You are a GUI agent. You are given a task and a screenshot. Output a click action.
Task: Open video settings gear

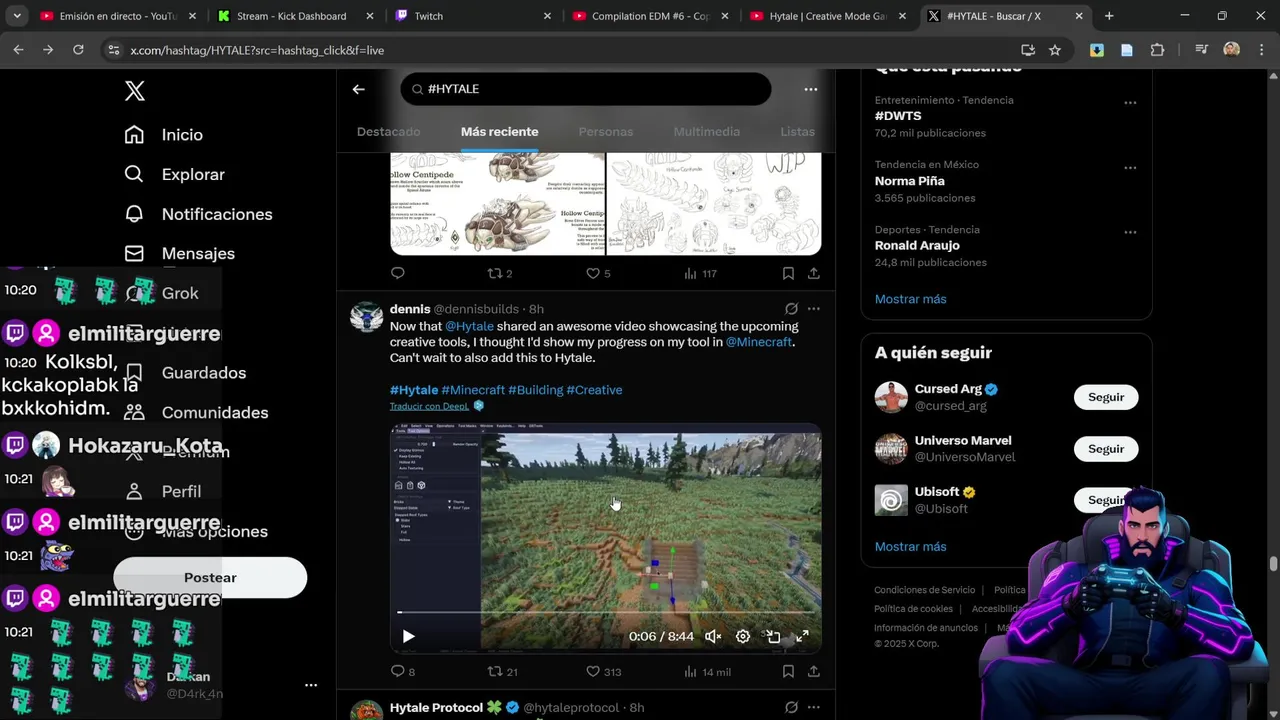tap(743, 636)
